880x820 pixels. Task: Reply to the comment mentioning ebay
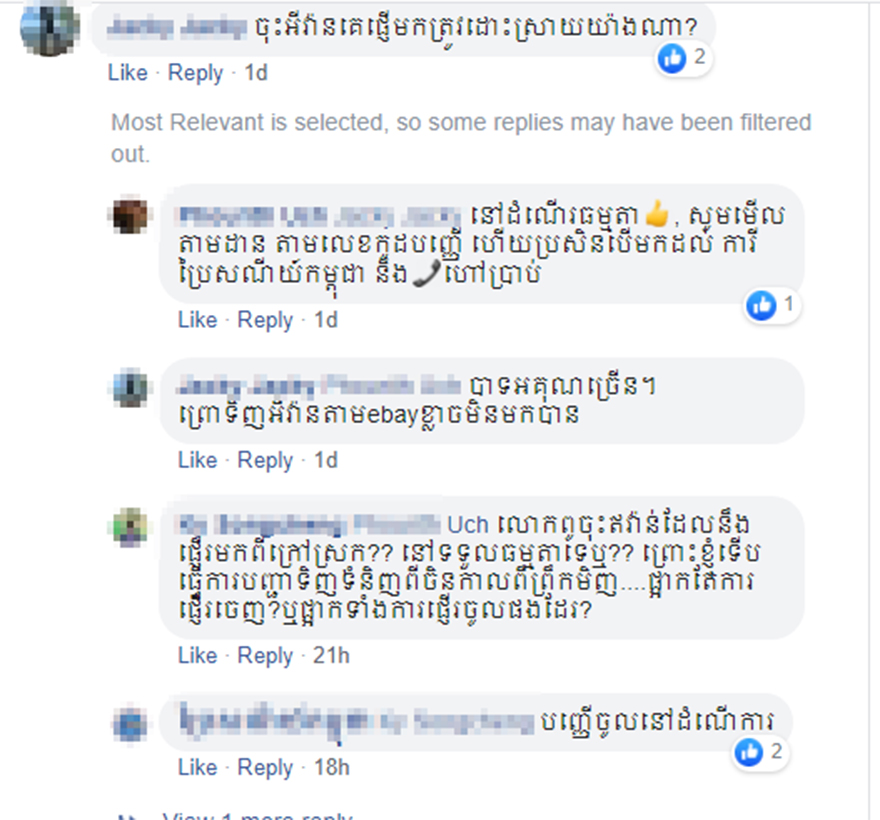tap(265, 460)
